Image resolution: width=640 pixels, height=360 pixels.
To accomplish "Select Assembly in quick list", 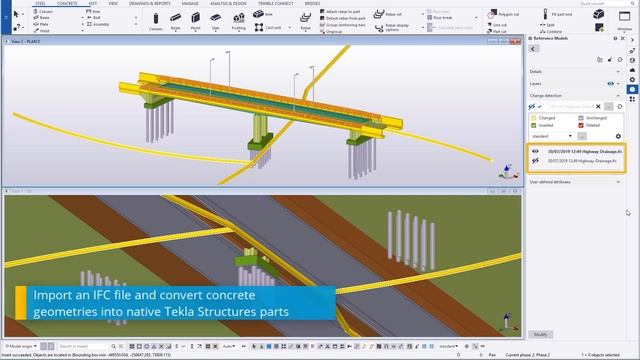I will tap(98, 24).
